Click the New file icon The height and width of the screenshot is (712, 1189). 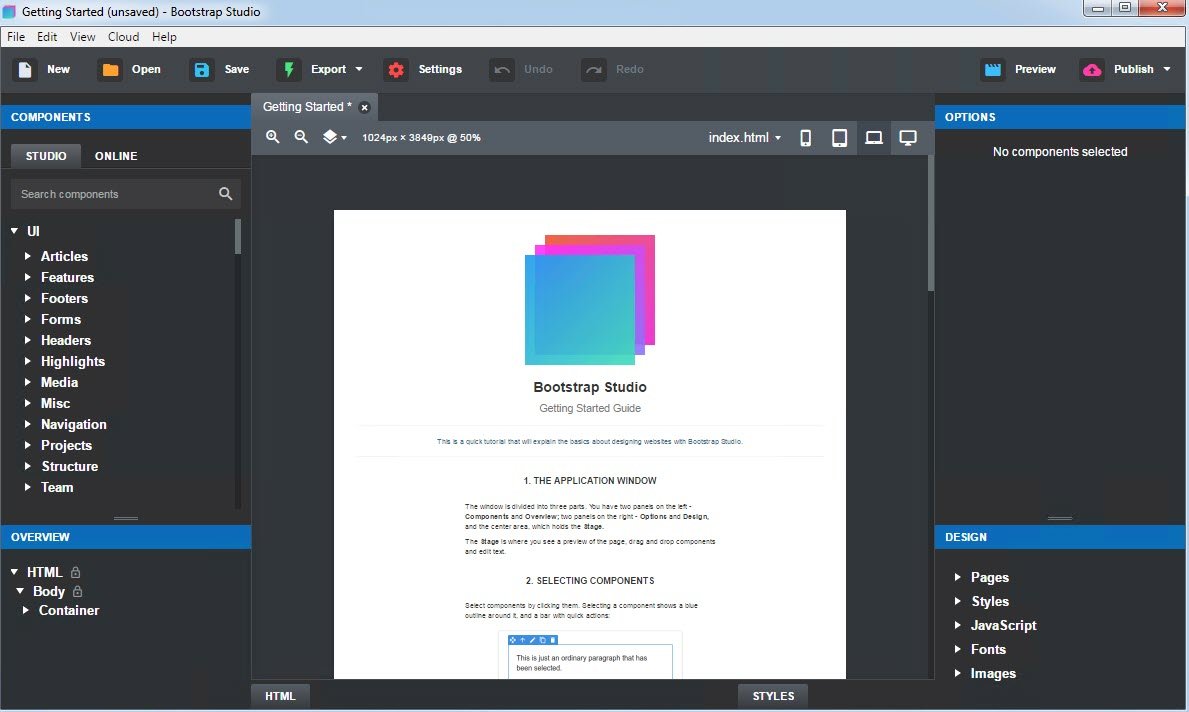click(25, 70)
